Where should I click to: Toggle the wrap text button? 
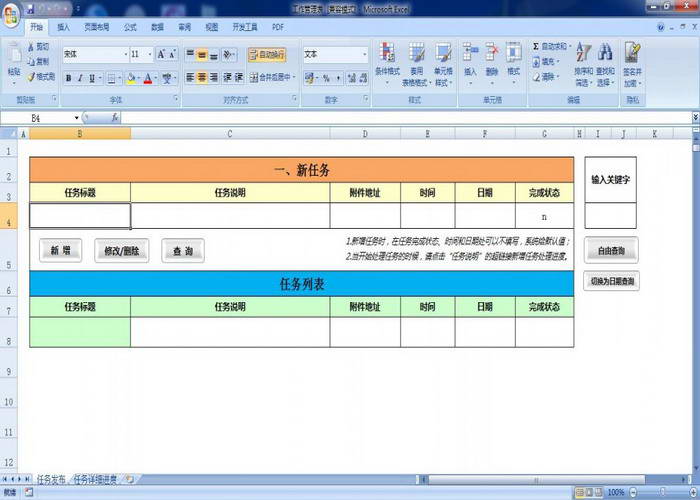pyautogui.click(x=267, y=55)
